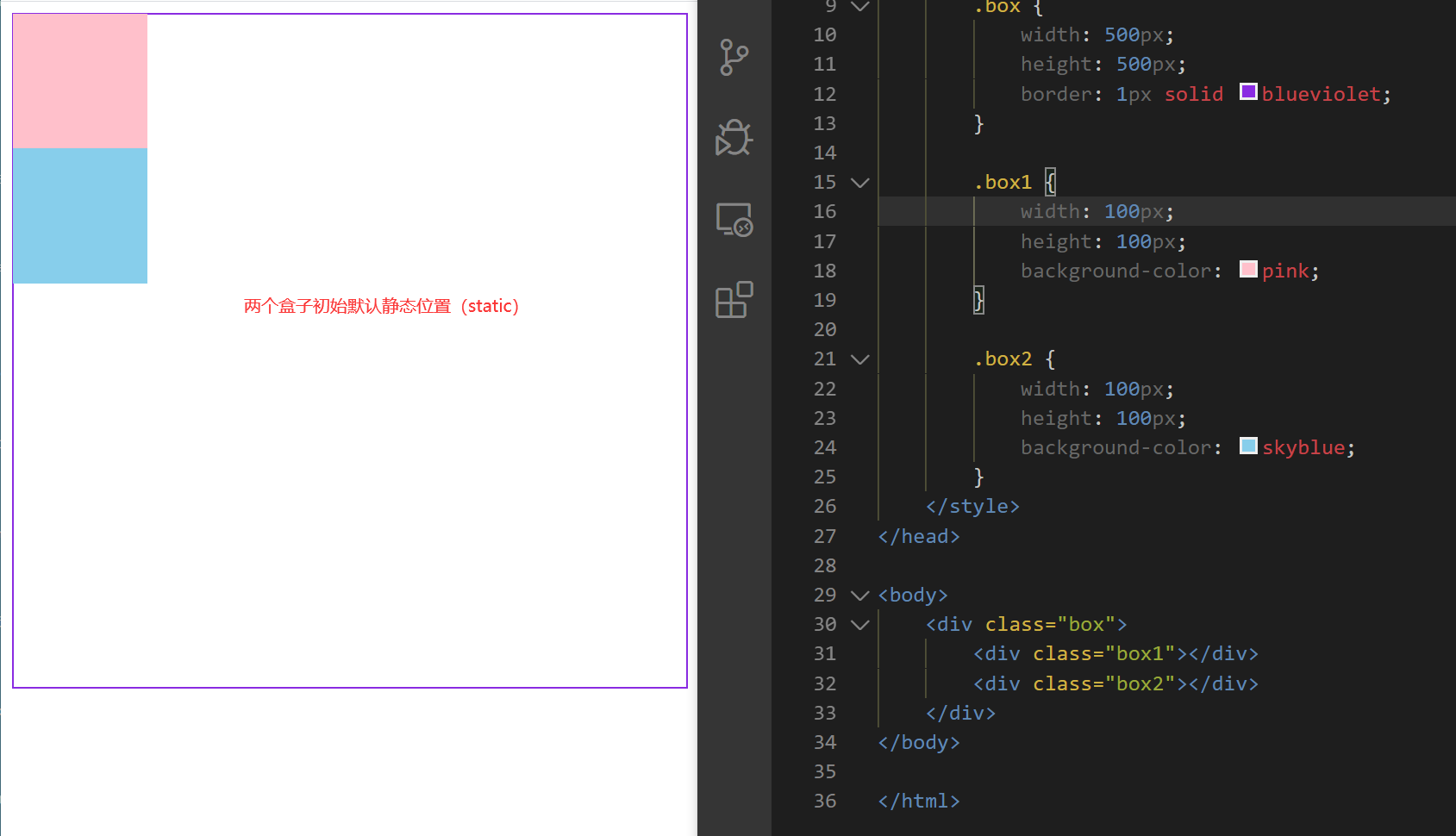Open the Extensions view
The image size is (1456, 836).
click(x=734, y=300)
